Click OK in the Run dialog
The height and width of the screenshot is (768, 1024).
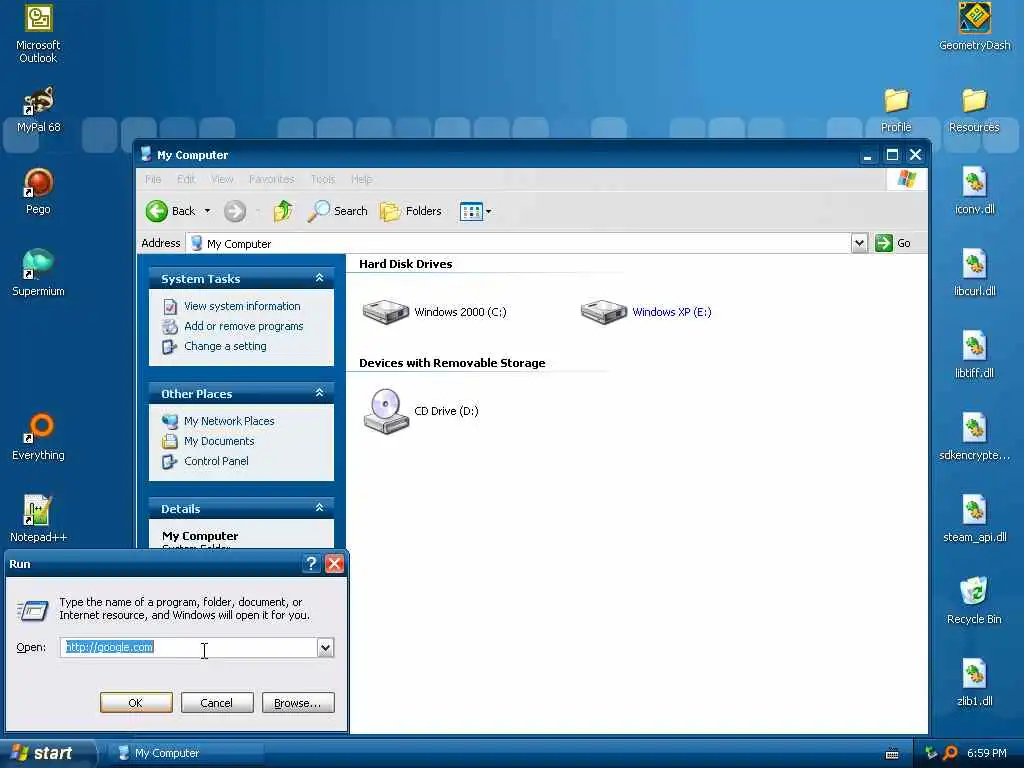(136, 703)
